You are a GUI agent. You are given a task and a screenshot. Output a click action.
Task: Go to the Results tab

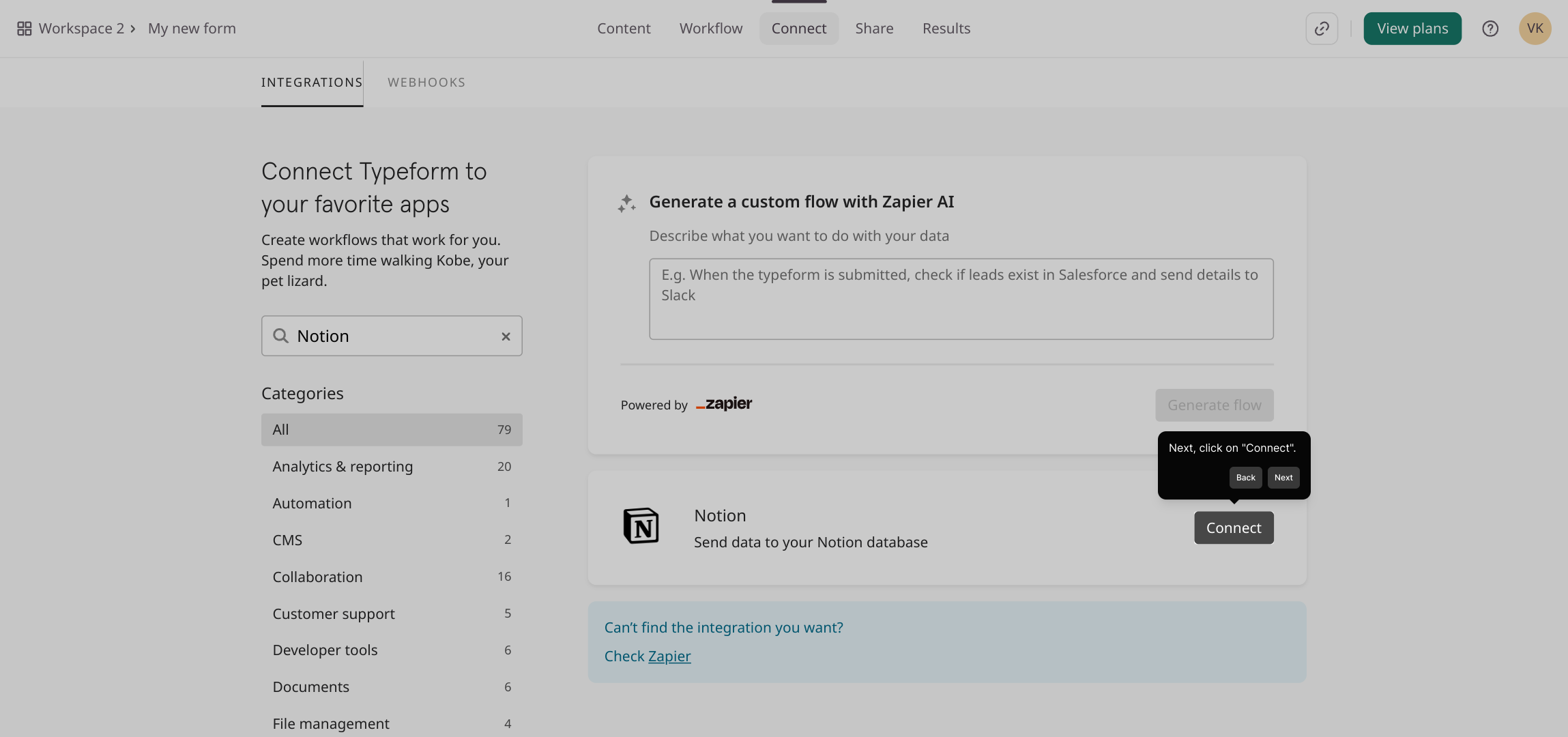(x=946, y=29)
